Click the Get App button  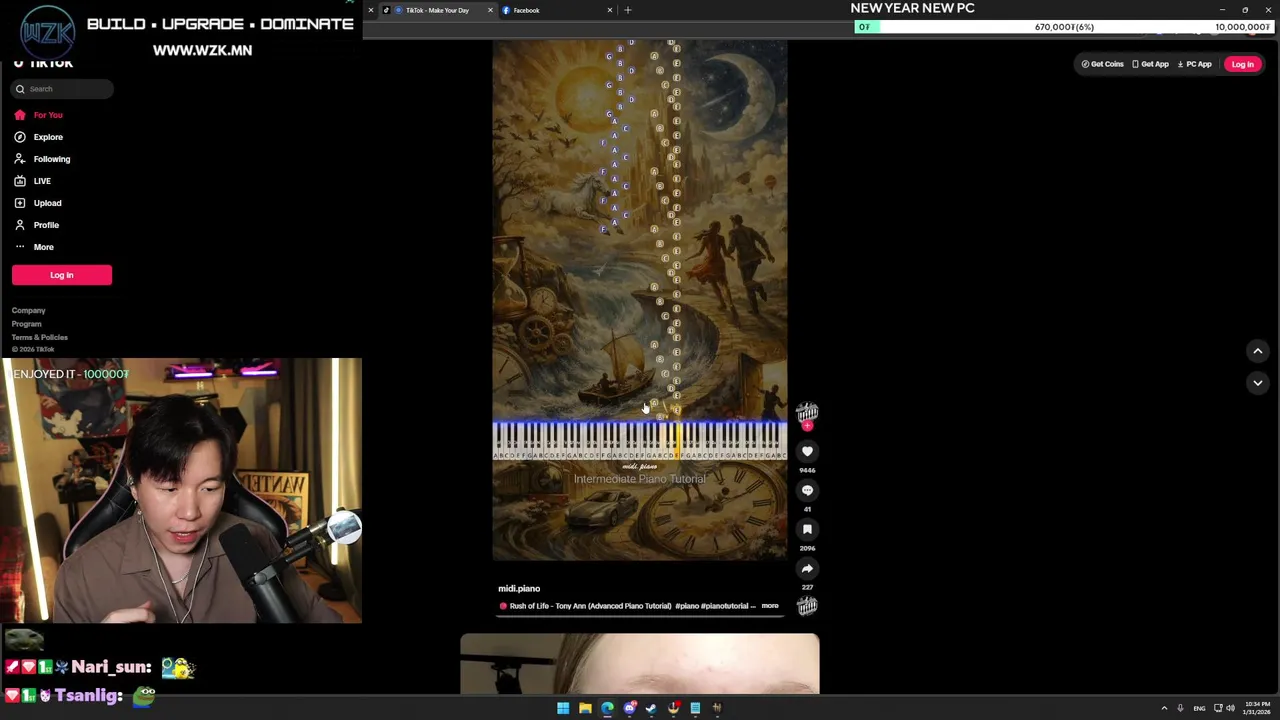(x=1150, y=64)
